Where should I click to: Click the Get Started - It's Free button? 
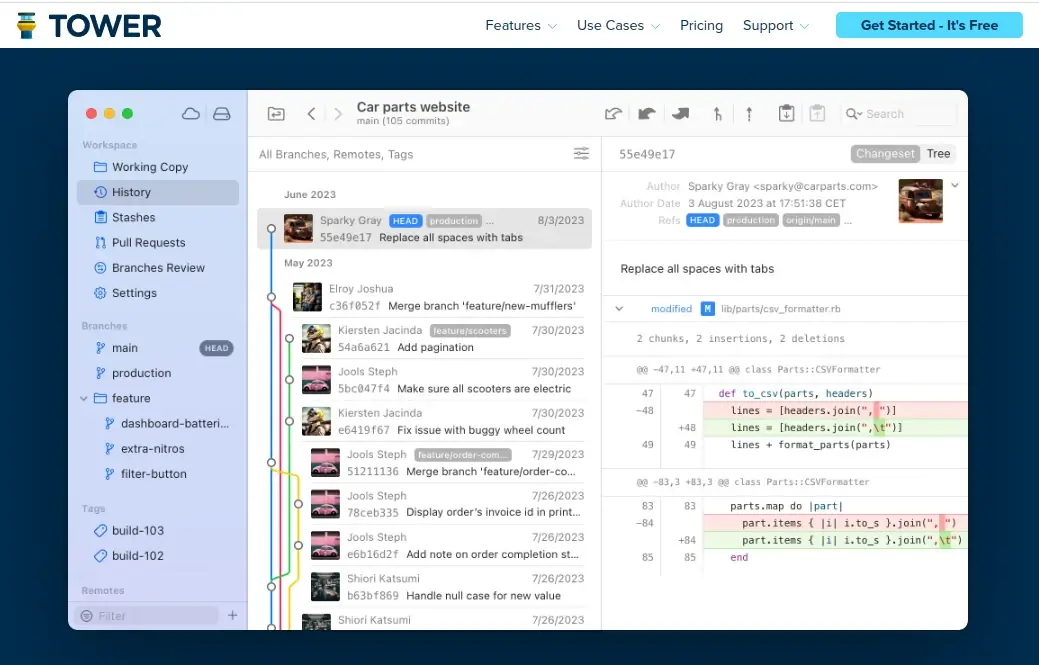(x=928, y=25)
